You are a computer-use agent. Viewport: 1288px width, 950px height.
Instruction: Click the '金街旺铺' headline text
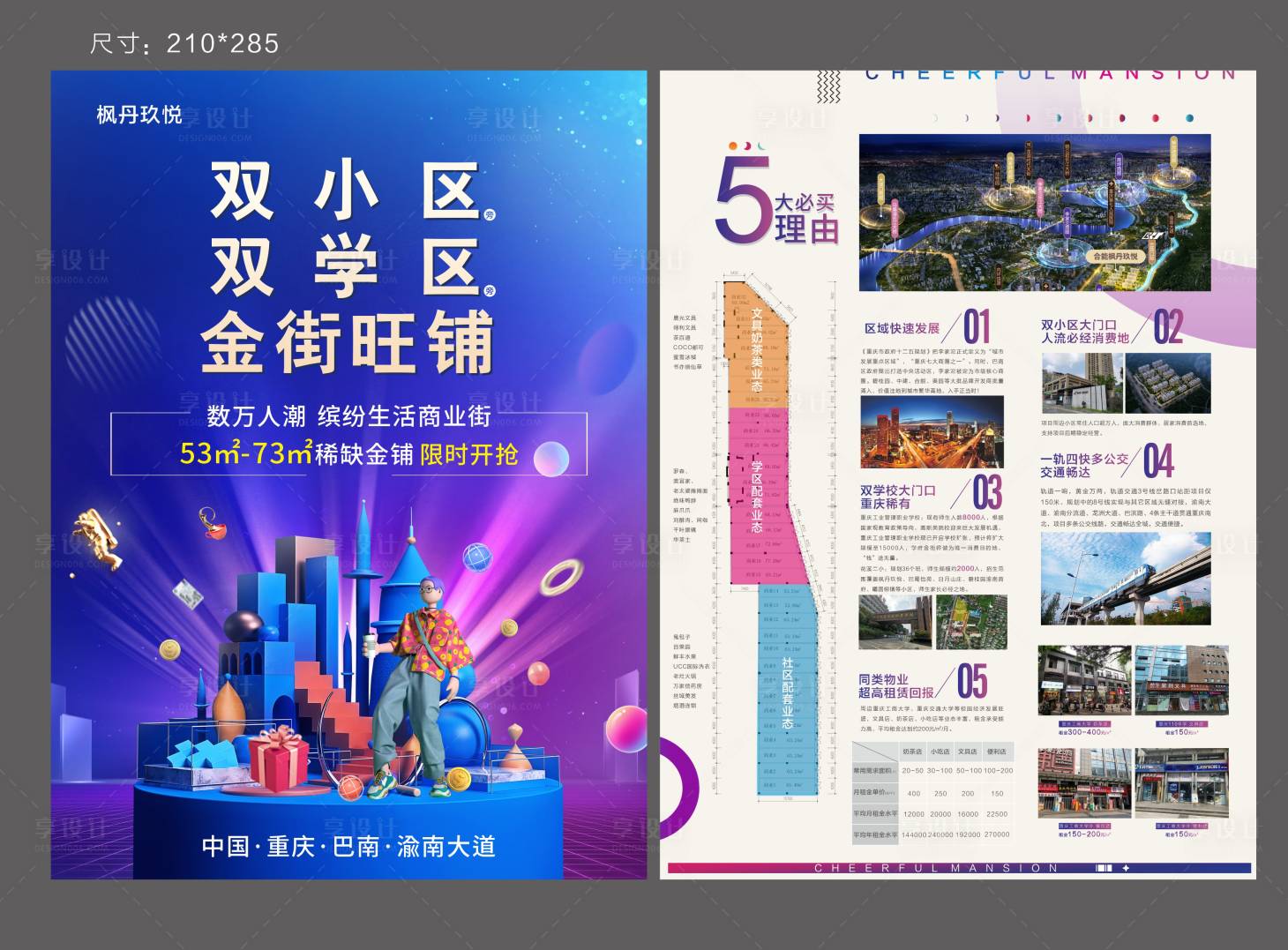pyautogui.click(x=346, y=344)
